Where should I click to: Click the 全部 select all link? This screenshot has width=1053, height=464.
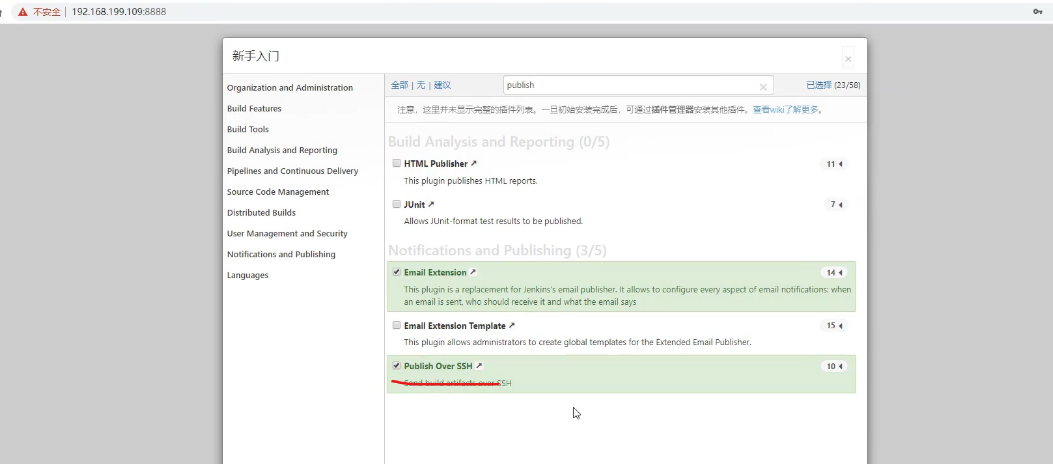coord(399,86)
